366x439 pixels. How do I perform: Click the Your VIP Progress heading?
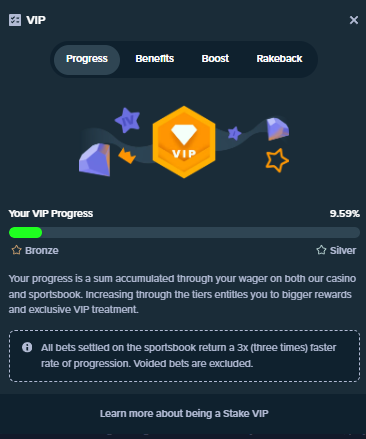click(x=51, y=214)
